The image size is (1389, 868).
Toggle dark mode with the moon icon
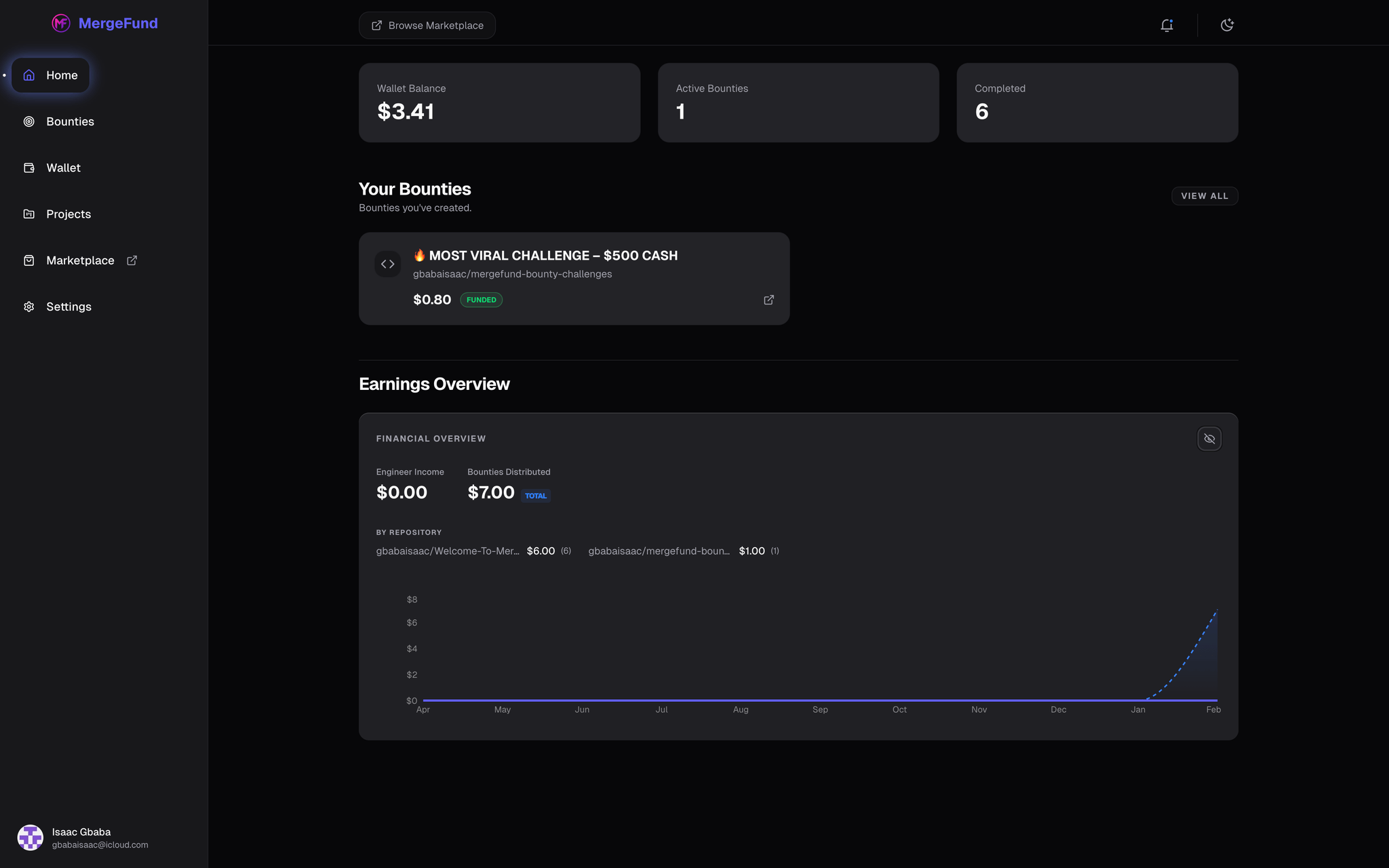coord(1228,24)
